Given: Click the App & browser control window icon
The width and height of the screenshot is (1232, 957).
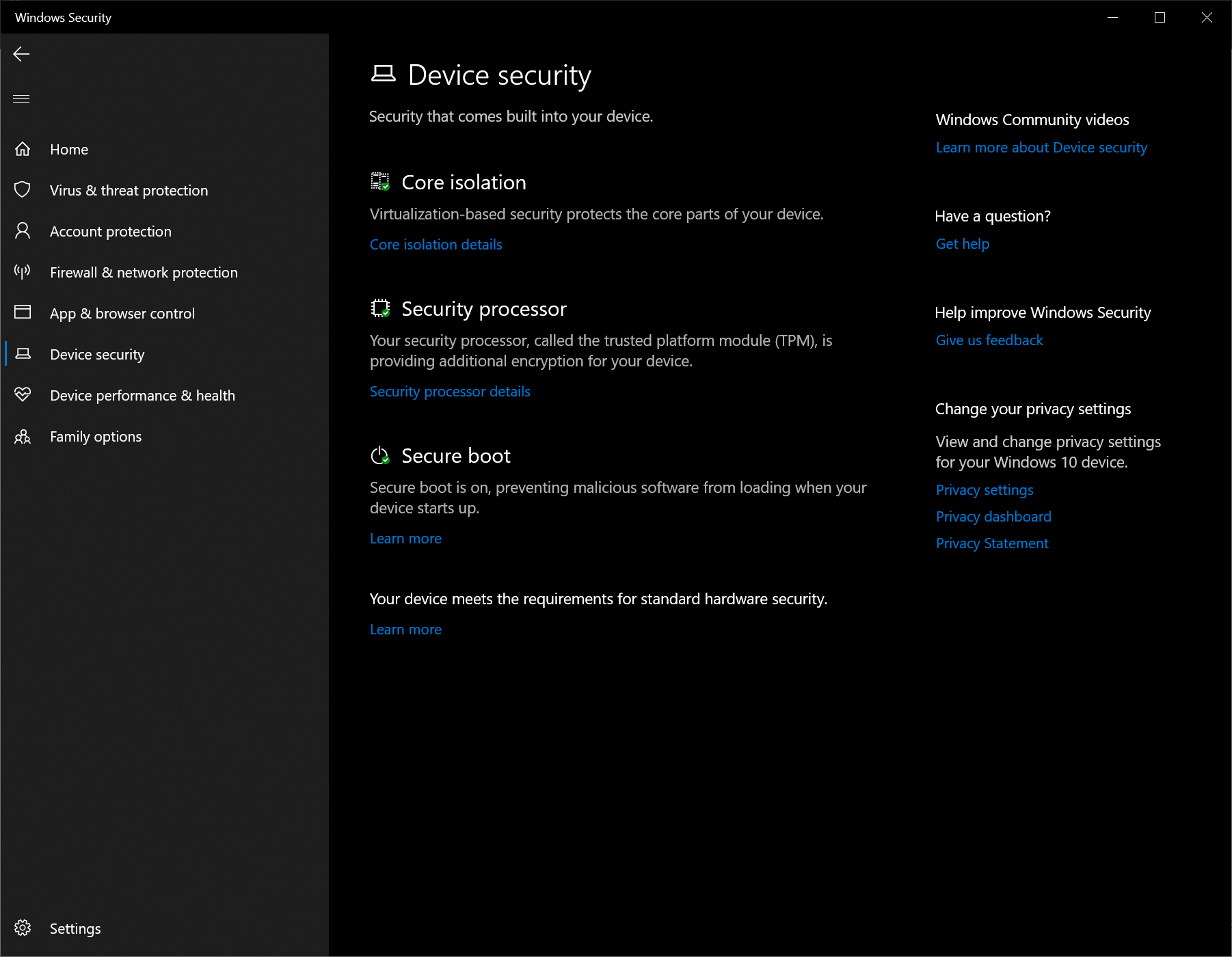Looking at the screenshot, I should coord(23,312).
